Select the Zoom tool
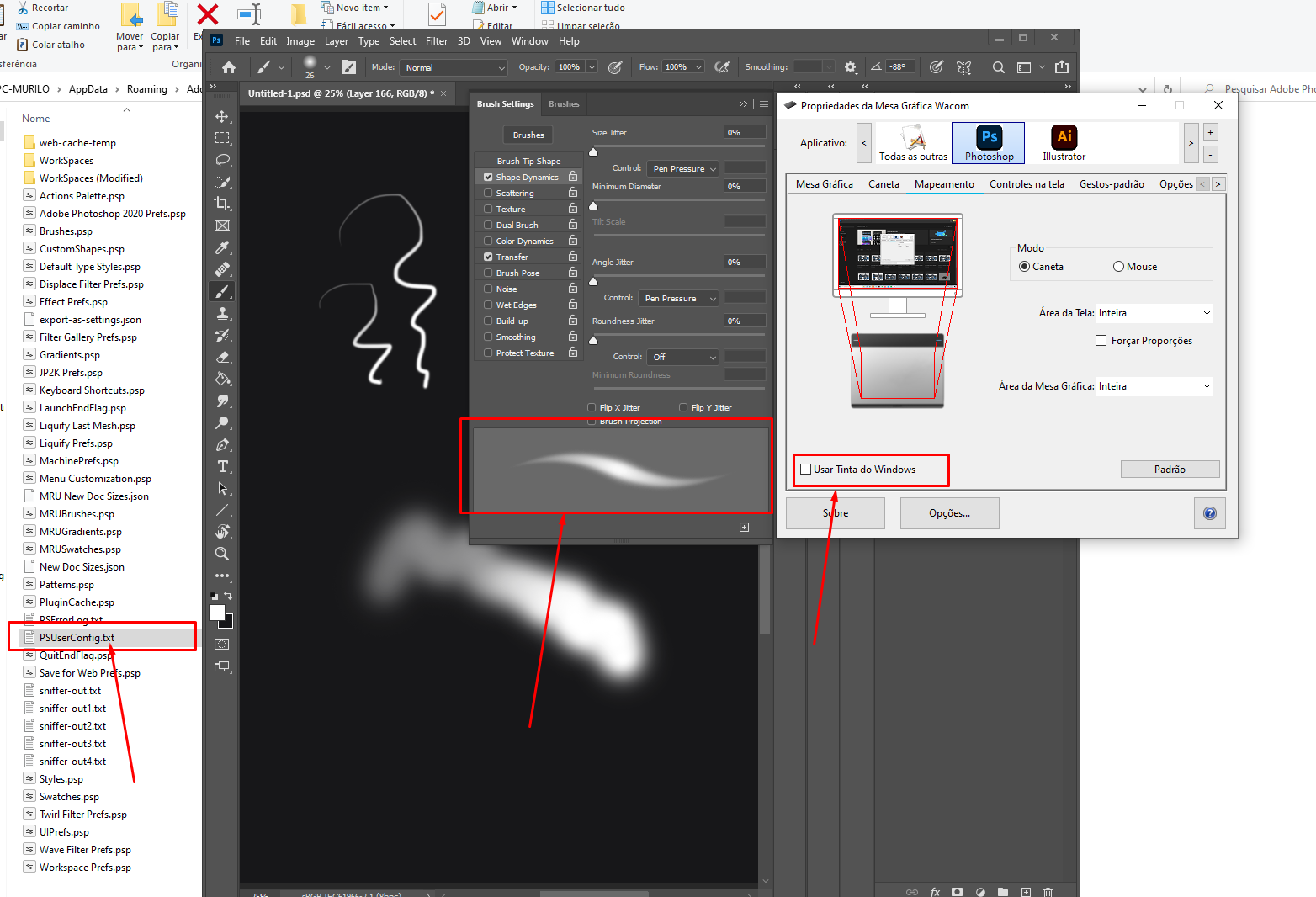1316x897 pixels. pos(222,554)
